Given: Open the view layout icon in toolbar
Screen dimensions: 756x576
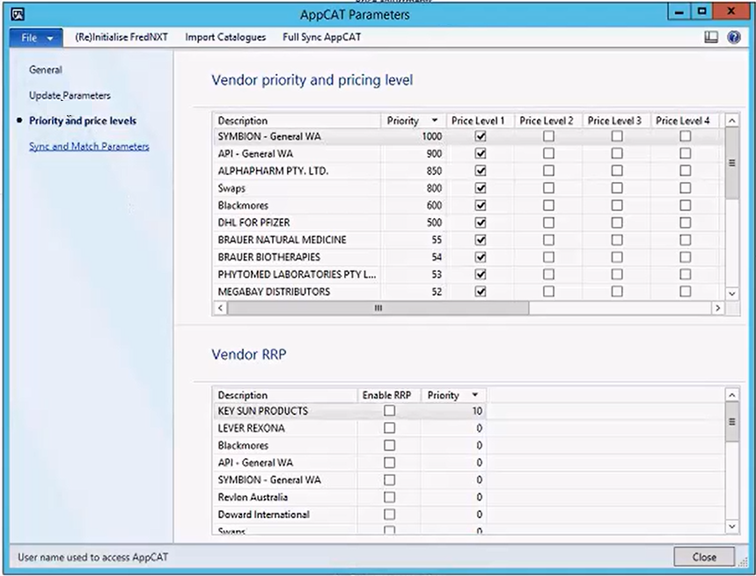Looking at the screenshot, I should click(711, 37).
